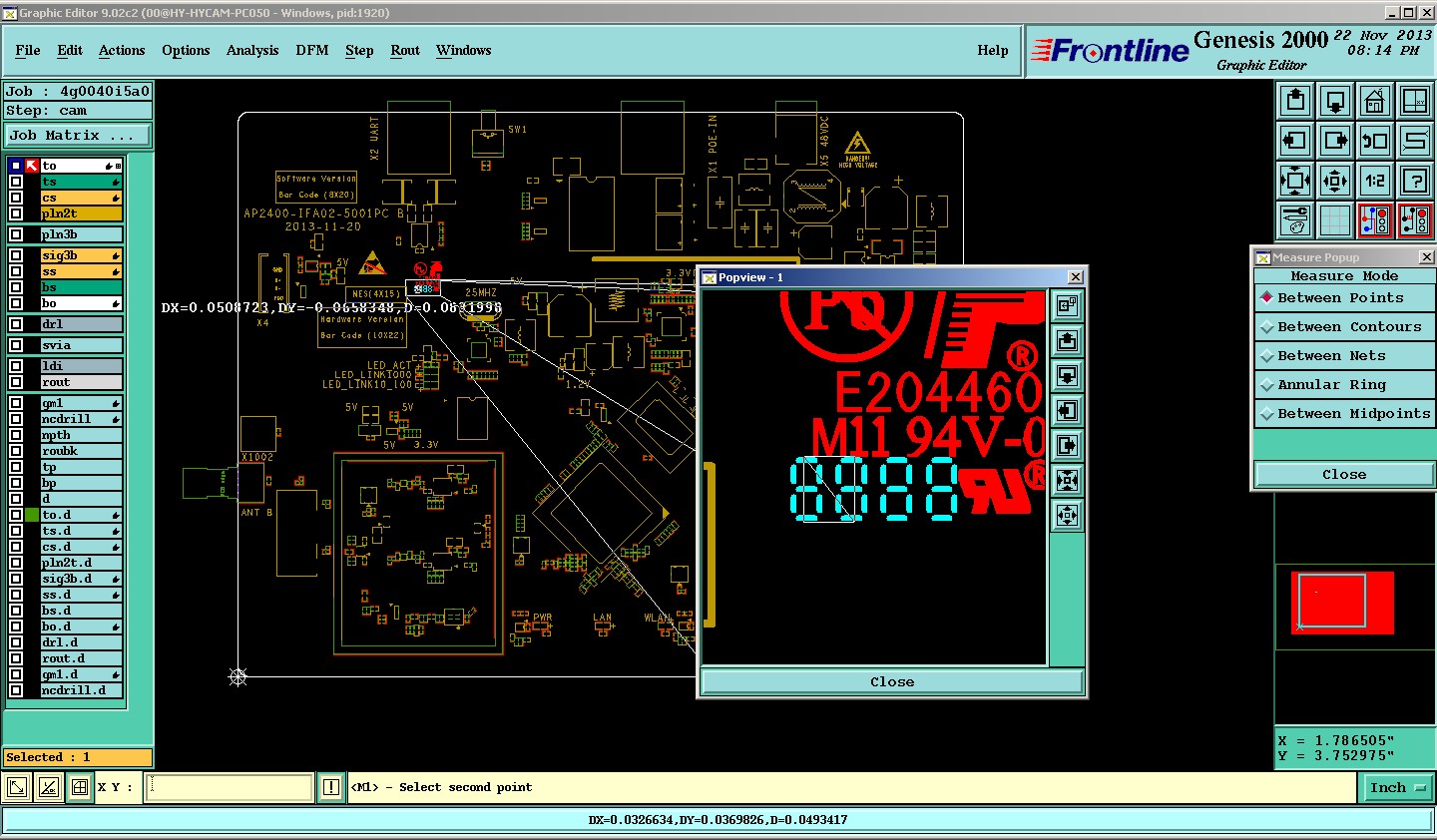
Task: Click the red board overview thumbnail
Action: [1342, 603]
